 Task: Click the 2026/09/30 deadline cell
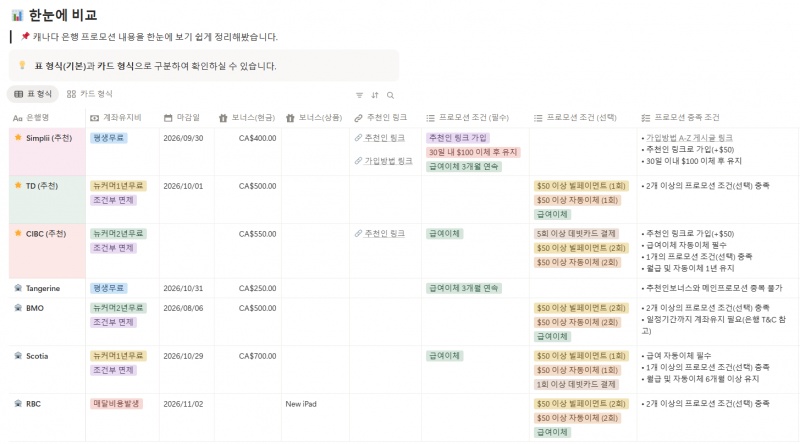pos(183,138)
